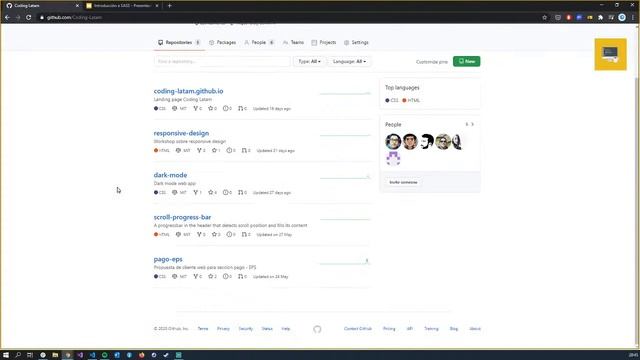This screenshot has height=360, width=640.
Task: Click star icon of dark-mode repo
Action: (211, 192)
